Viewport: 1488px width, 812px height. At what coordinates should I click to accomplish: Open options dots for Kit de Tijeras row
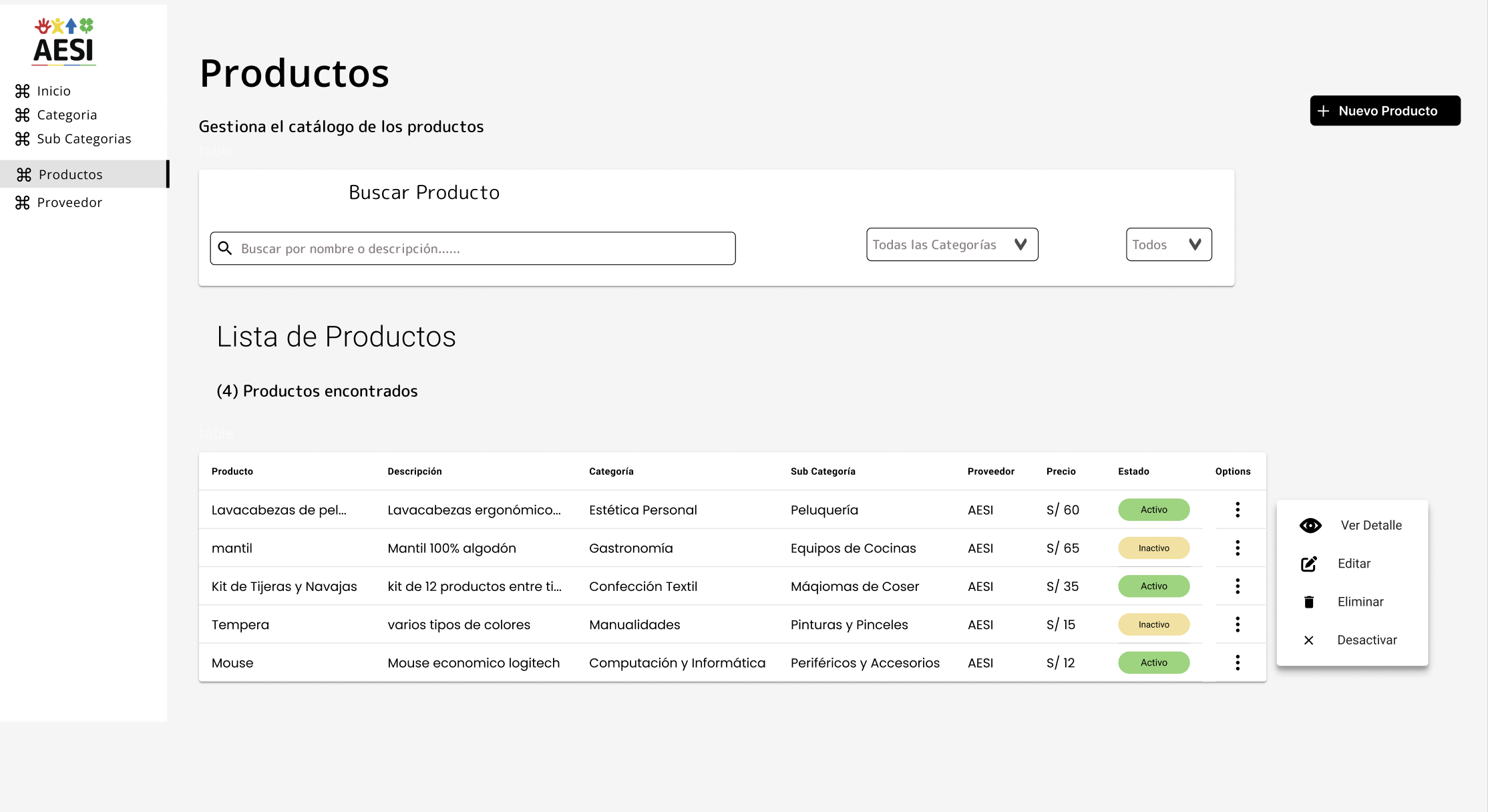coord(1238,586)
